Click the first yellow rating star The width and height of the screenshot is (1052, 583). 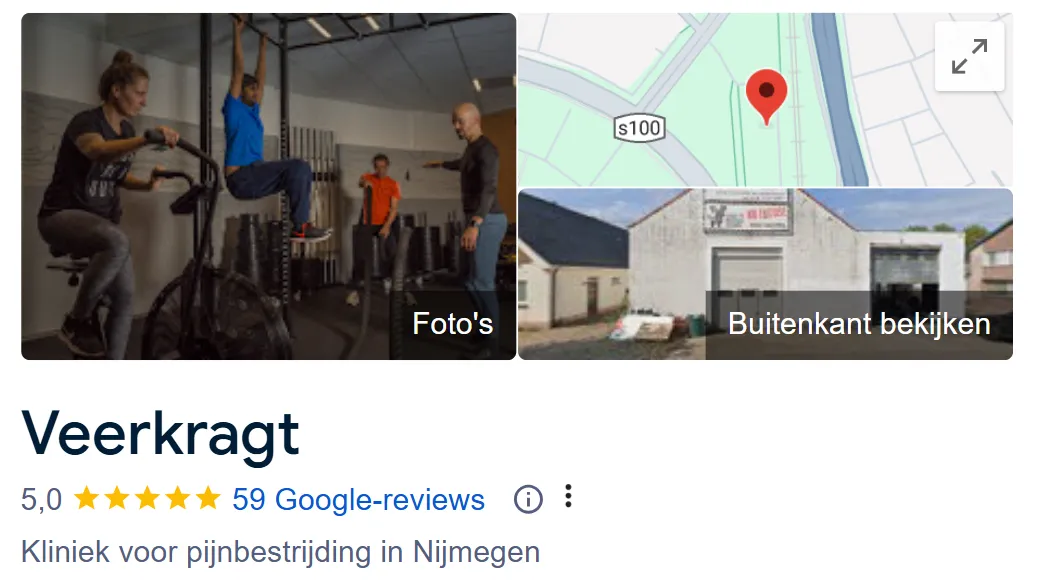click(86, 498)
